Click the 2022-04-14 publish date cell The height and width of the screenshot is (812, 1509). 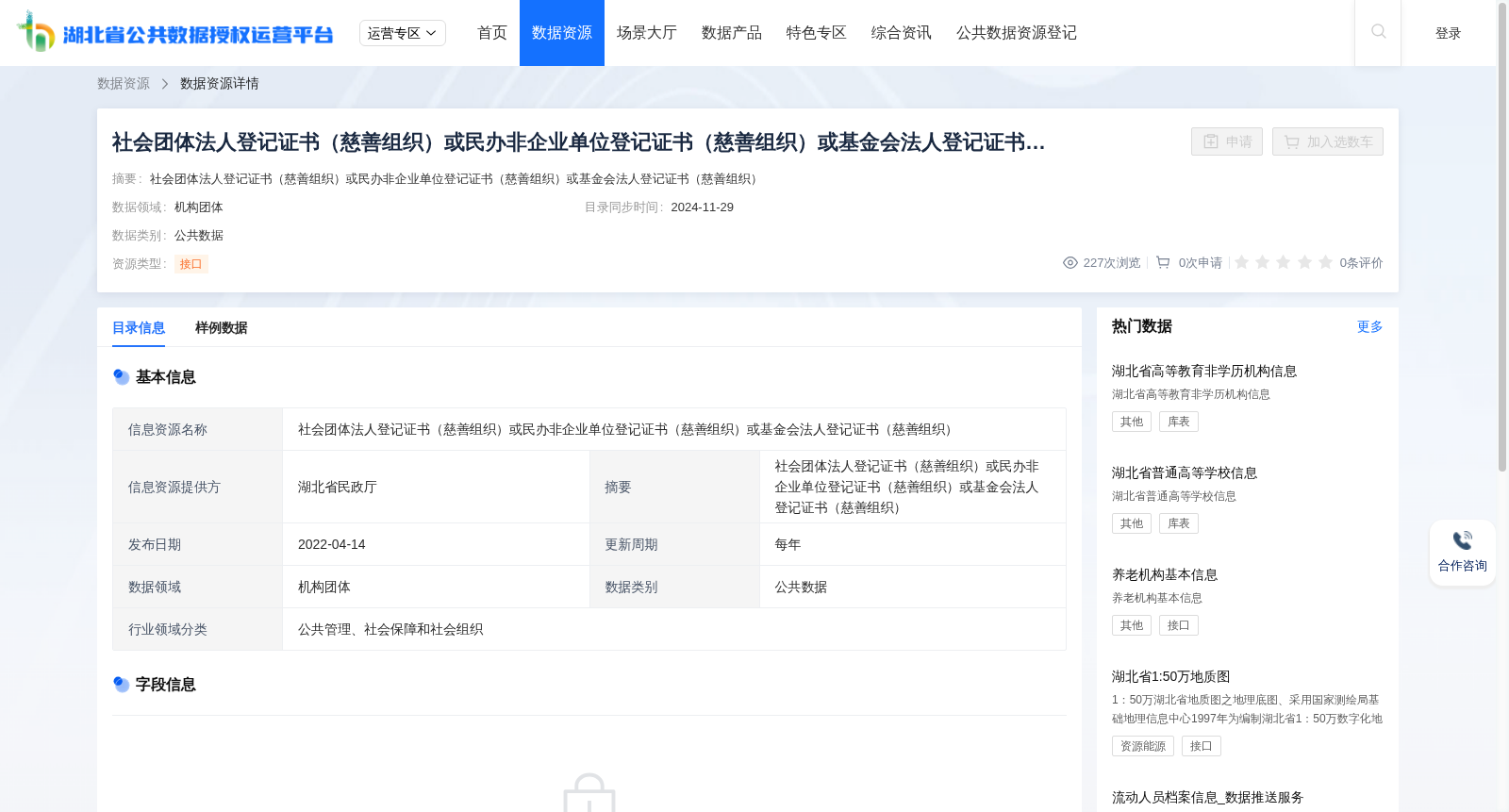436,544
